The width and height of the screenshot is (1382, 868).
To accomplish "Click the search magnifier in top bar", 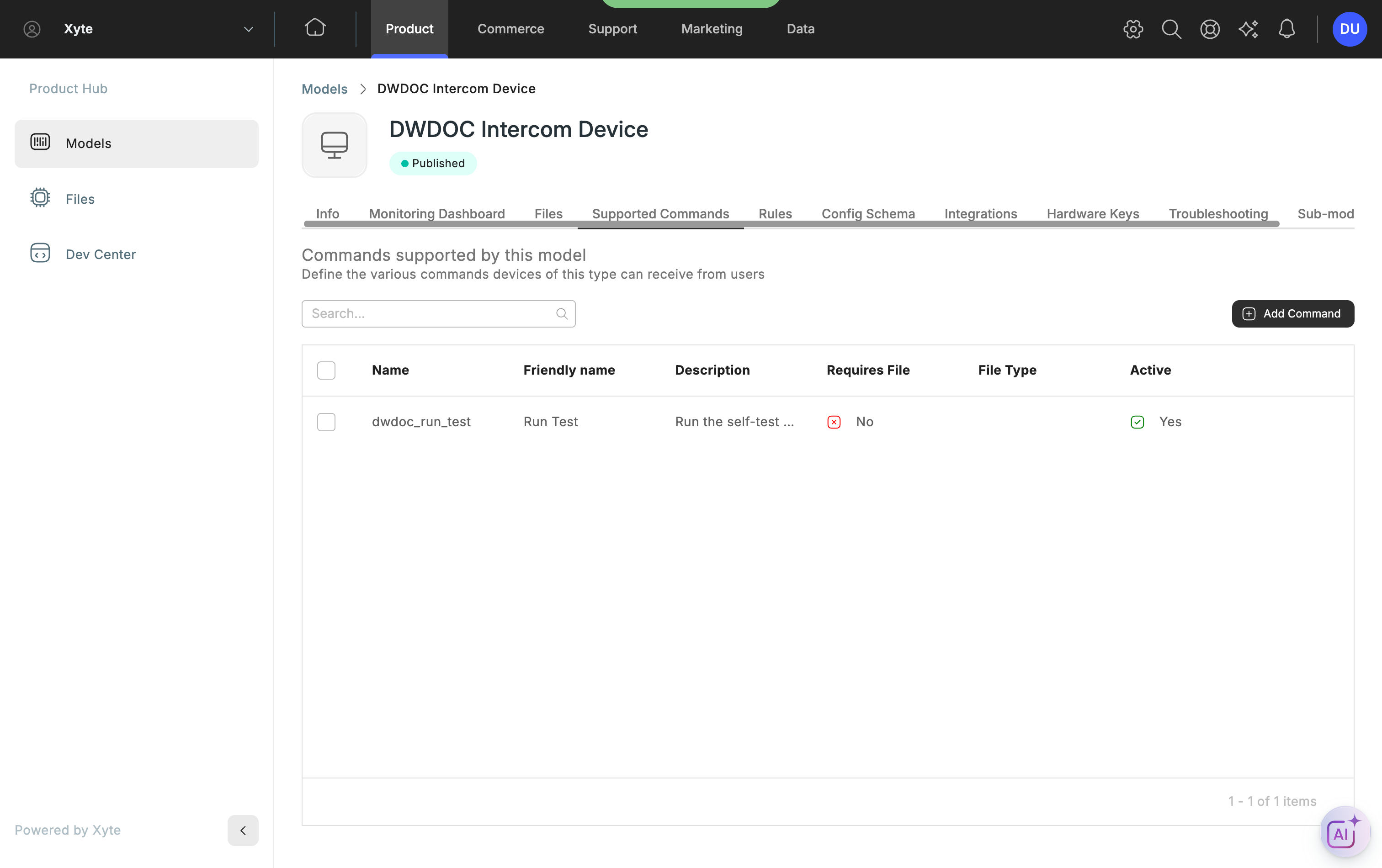I will click(1171, 29).
